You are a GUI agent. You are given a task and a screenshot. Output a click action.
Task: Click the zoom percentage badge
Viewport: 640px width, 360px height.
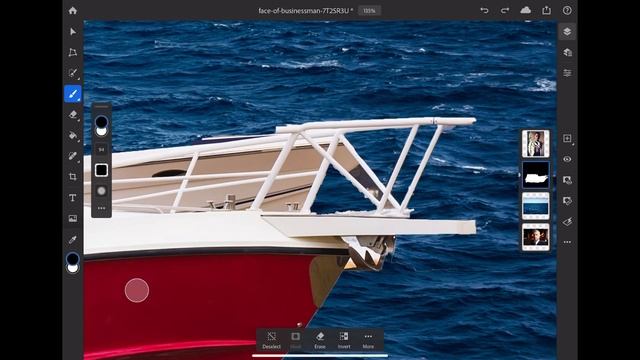pos(369,11)
